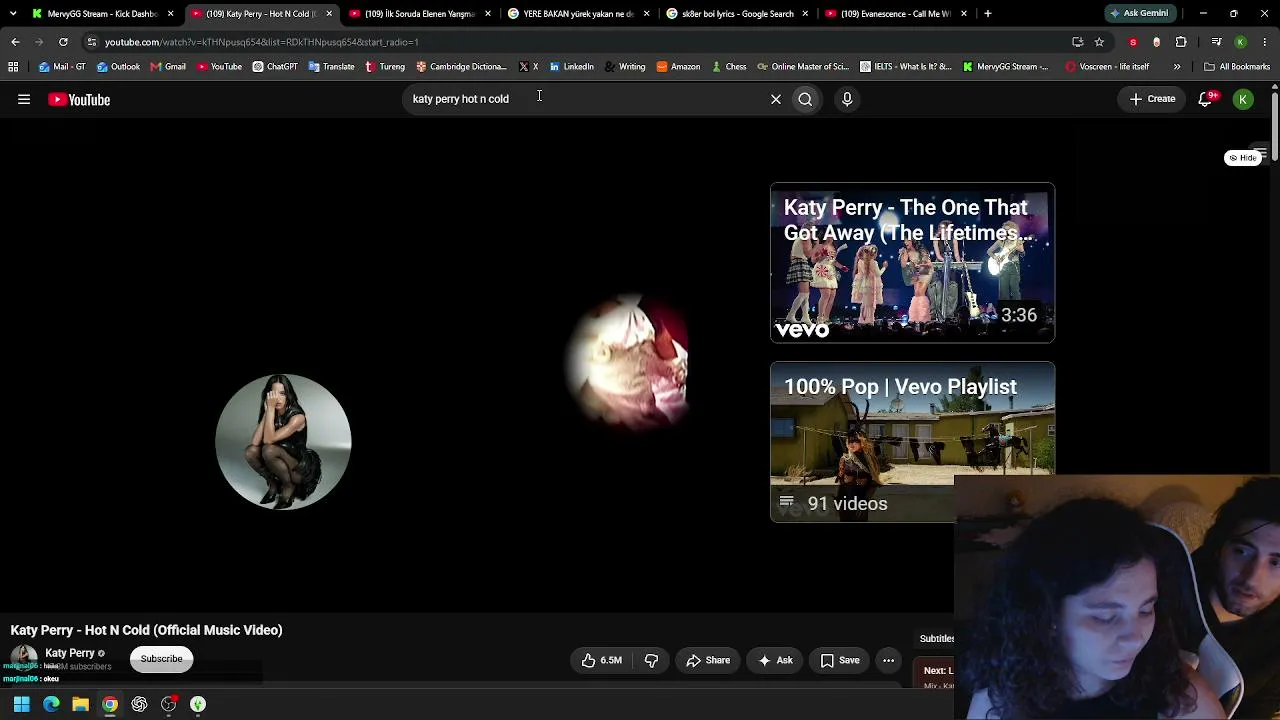Open the Outlook bookmark
Viewport: 1280px width, 720px height.
118,67
